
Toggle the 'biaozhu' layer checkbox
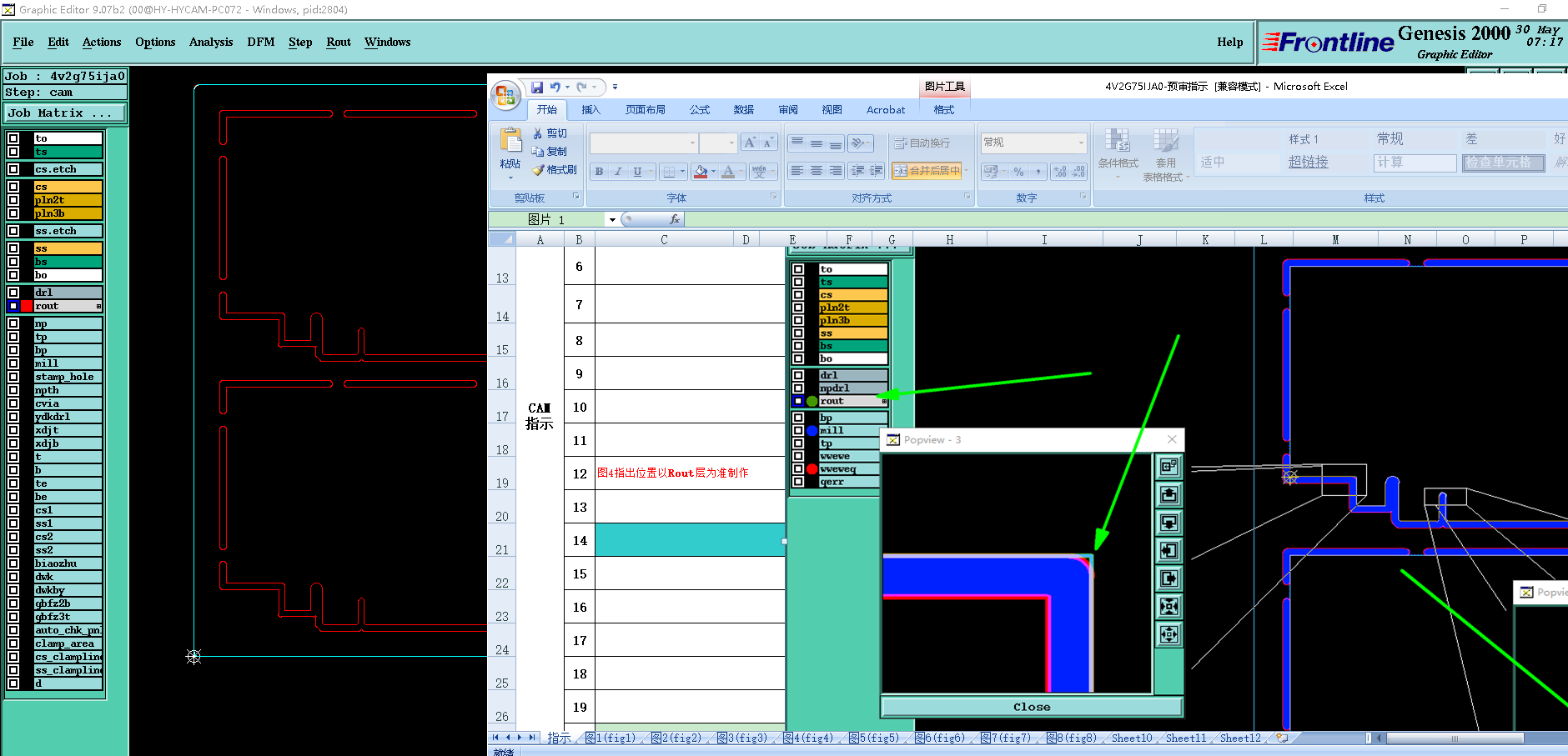point(13,563)
